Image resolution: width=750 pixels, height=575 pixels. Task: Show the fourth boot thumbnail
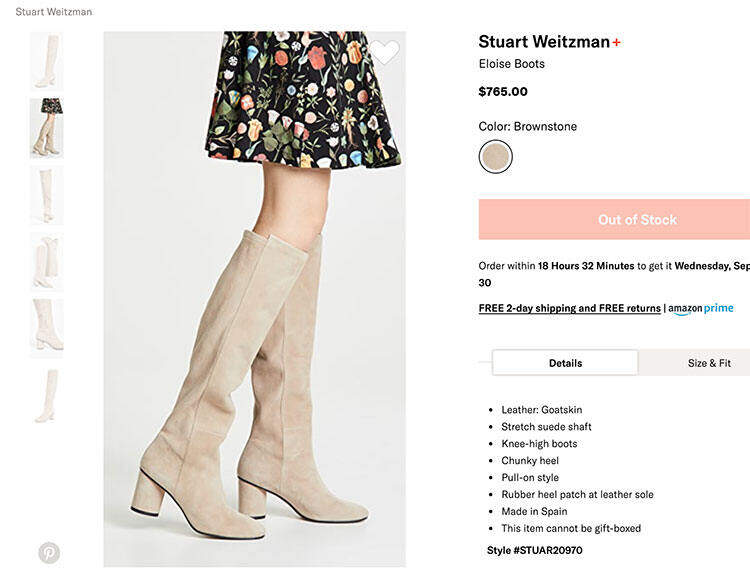46,262
